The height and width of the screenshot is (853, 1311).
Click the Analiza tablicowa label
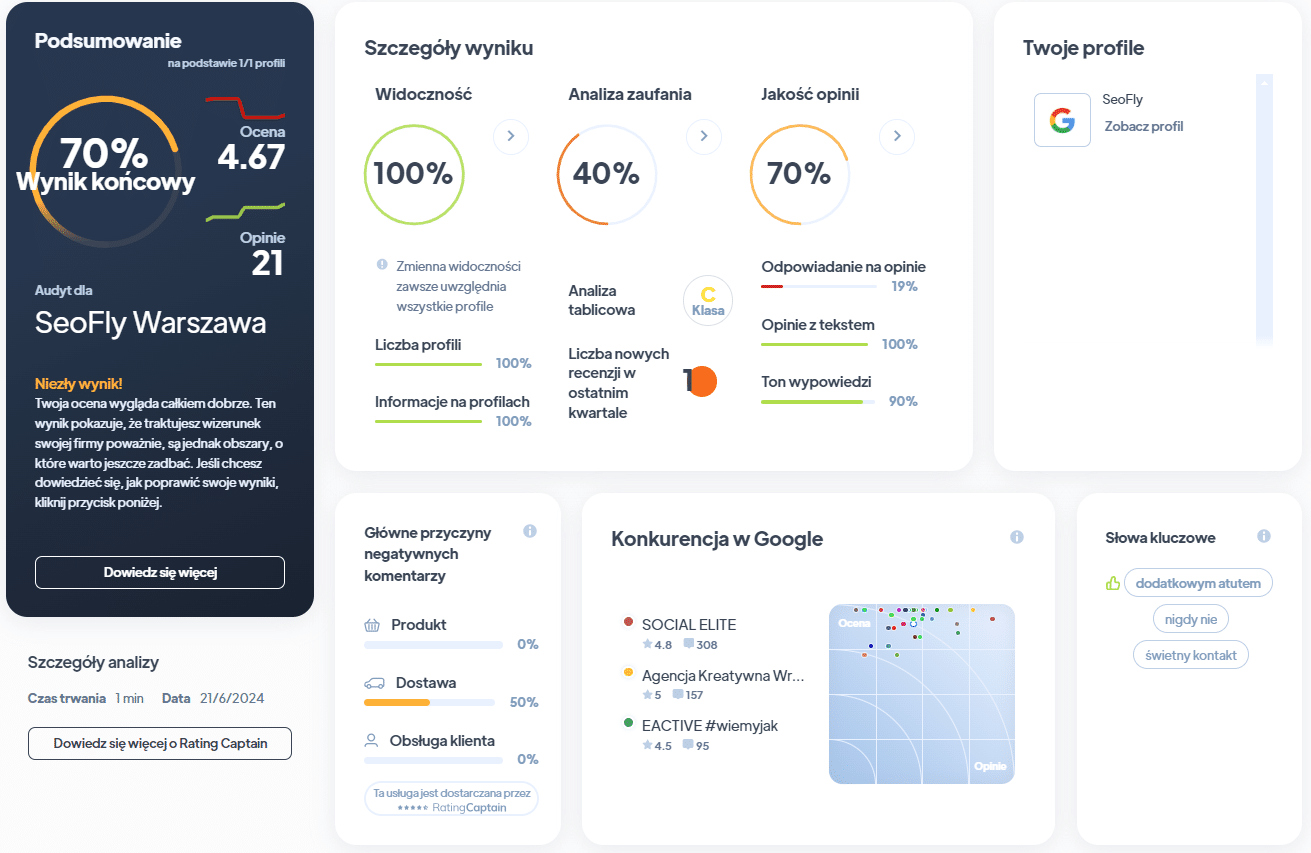(x=602, y=300)
